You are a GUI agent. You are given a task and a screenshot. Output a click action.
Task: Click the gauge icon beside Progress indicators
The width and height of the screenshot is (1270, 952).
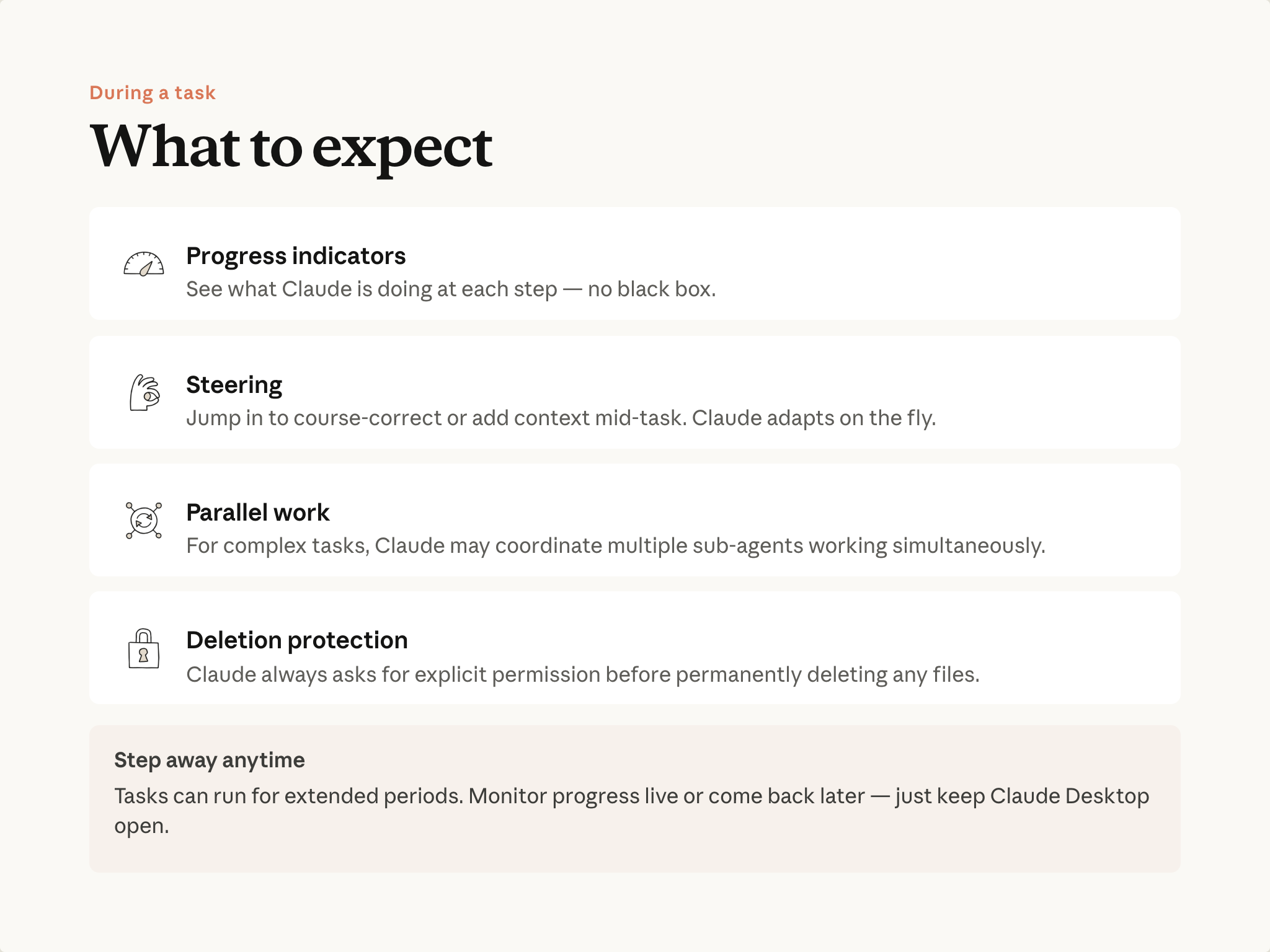pyautogui.click(x=144, y=264)
